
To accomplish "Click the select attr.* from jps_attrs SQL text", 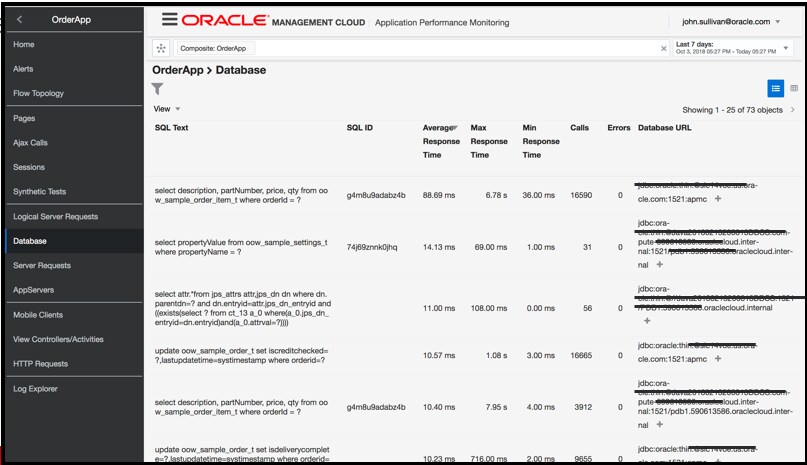I will (242, 308).
